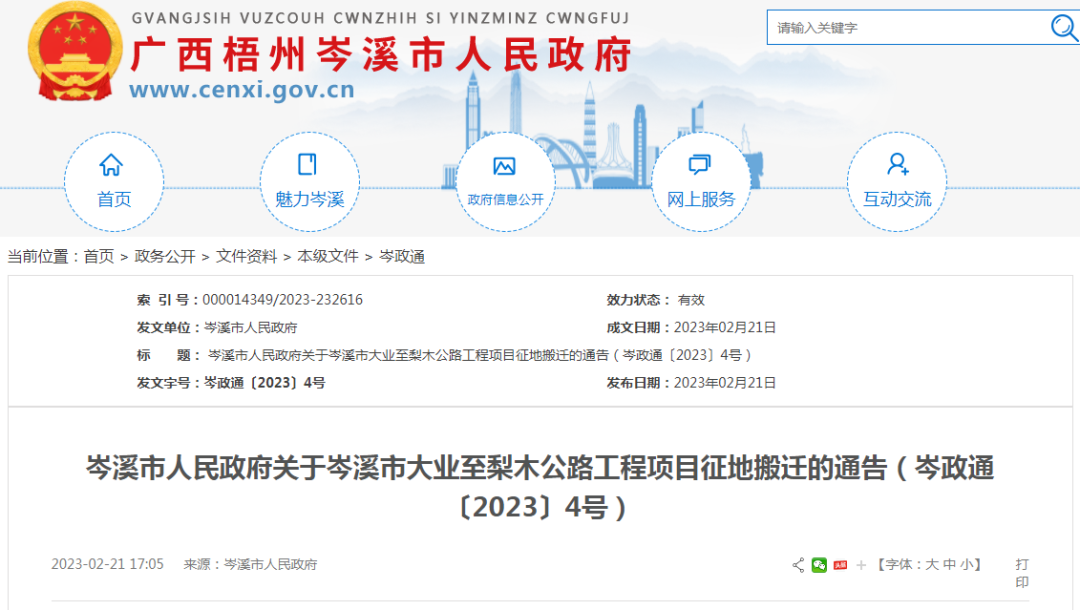Open the 政府信息公开 picture icon

pos(505,166)
